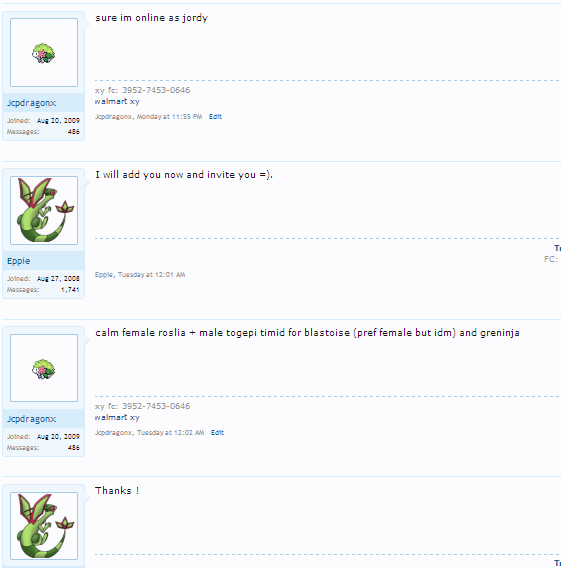
Task: Open Jcpdragonx username link in third post
Action: 32,419
